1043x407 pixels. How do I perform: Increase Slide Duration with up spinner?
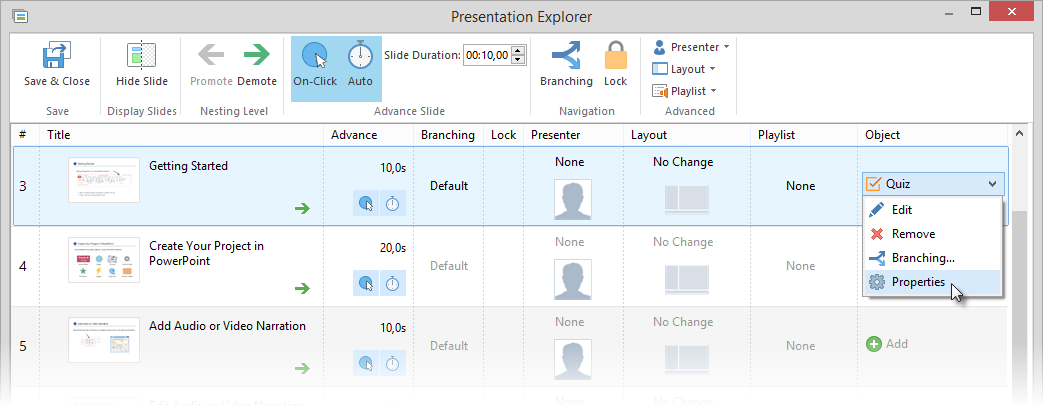point(517,51)
